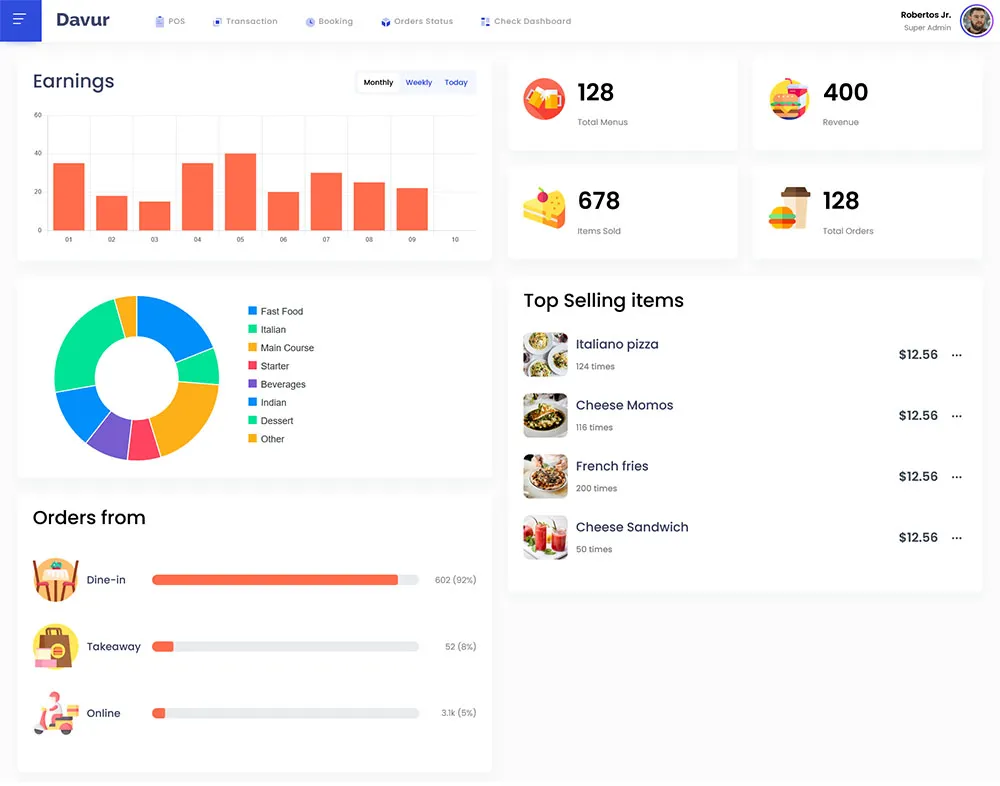Click the Total Orders coffee cup icon
The image size is (1000, 786).
pyautogui.click(x=790, y=208)
